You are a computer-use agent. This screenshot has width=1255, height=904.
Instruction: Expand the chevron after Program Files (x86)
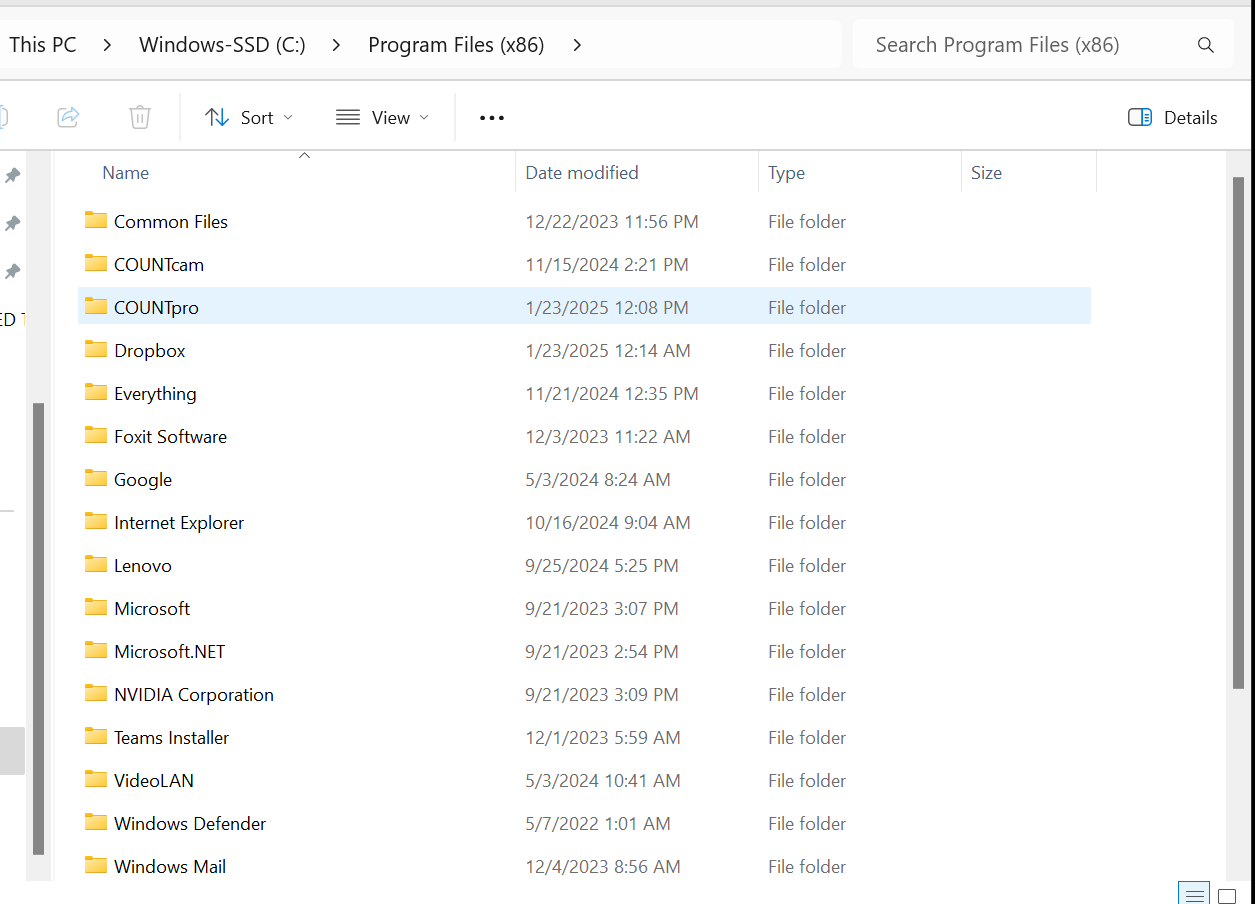coord(577,45)
